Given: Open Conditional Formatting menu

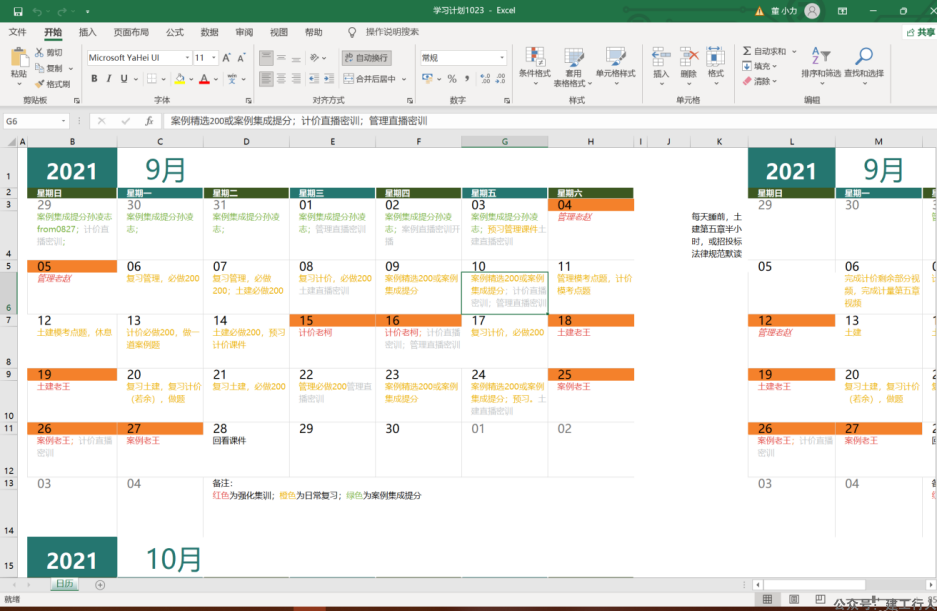Looking at the screenshot, I should tap(535, 66).
